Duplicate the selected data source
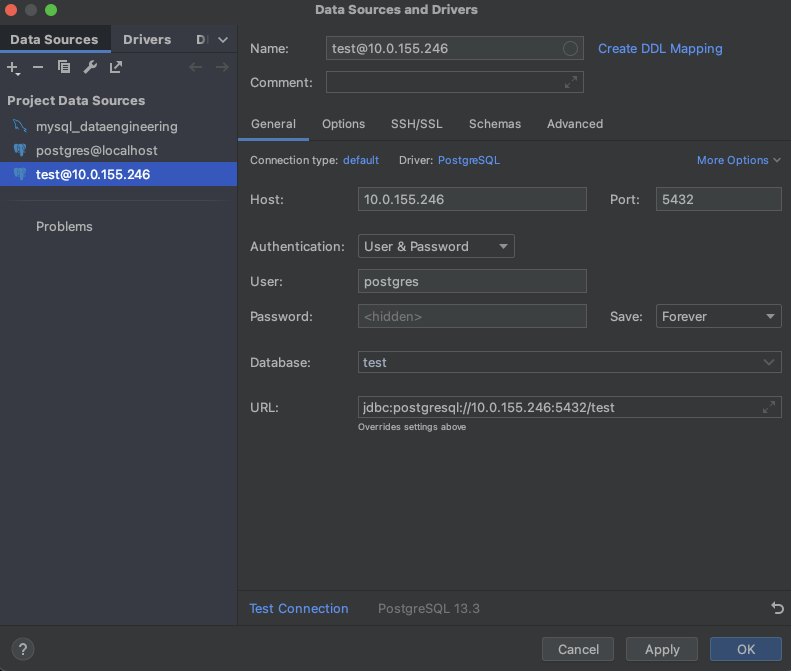The height and width of the screenshot is (671, 791). (x=64, y=67)
